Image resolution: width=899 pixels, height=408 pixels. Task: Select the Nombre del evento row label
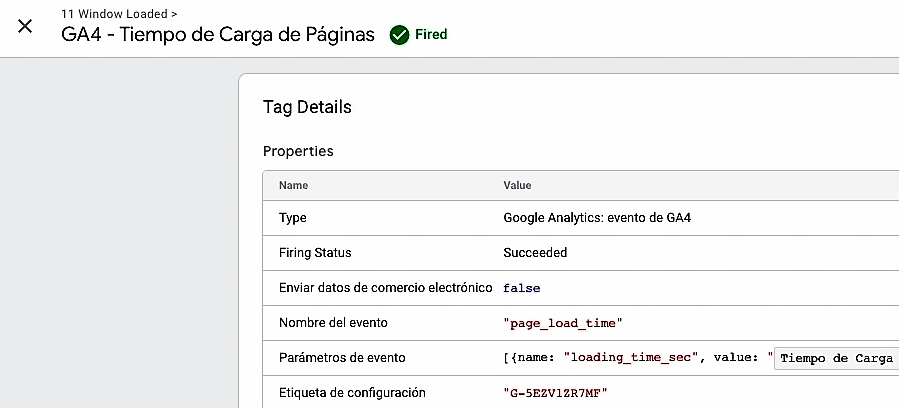333,323
